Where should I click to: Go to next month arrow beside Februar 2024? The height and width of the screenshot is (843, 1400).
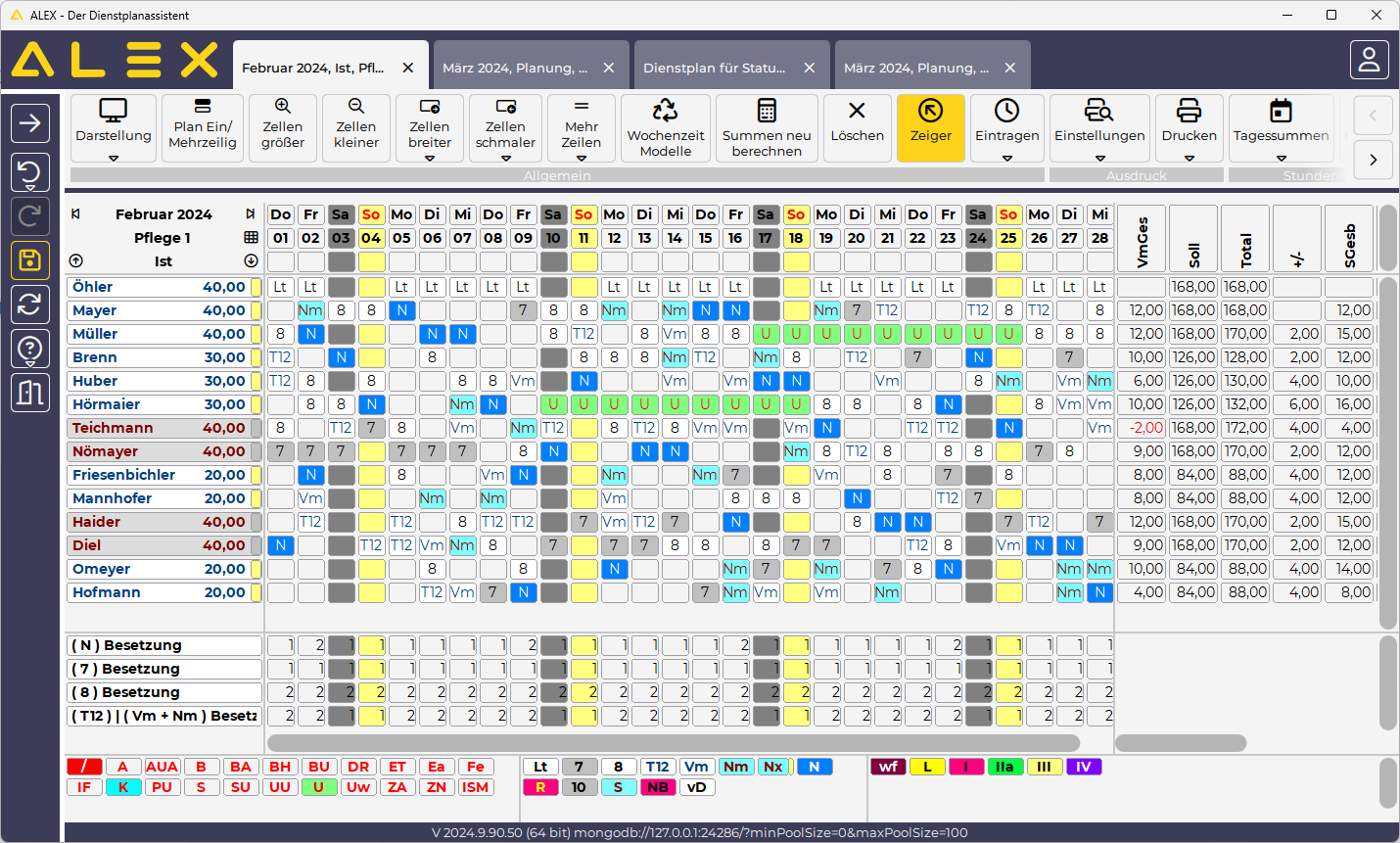point(251,213)
